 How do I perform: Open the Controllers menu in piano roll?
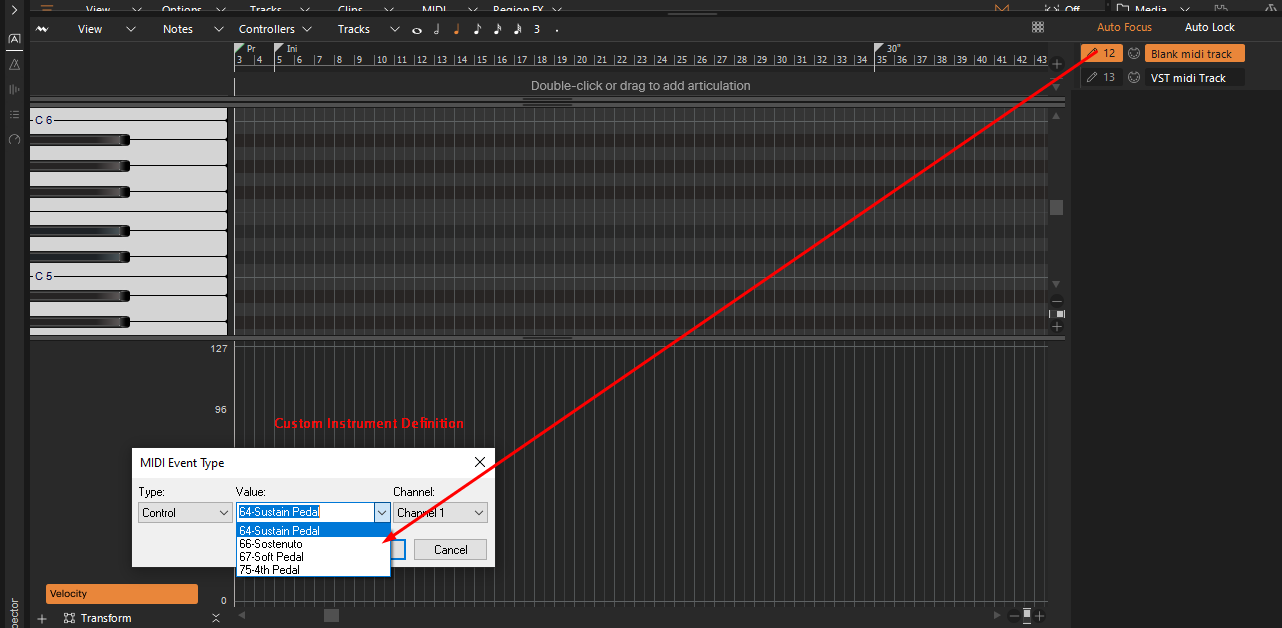[x=274, y=29]
